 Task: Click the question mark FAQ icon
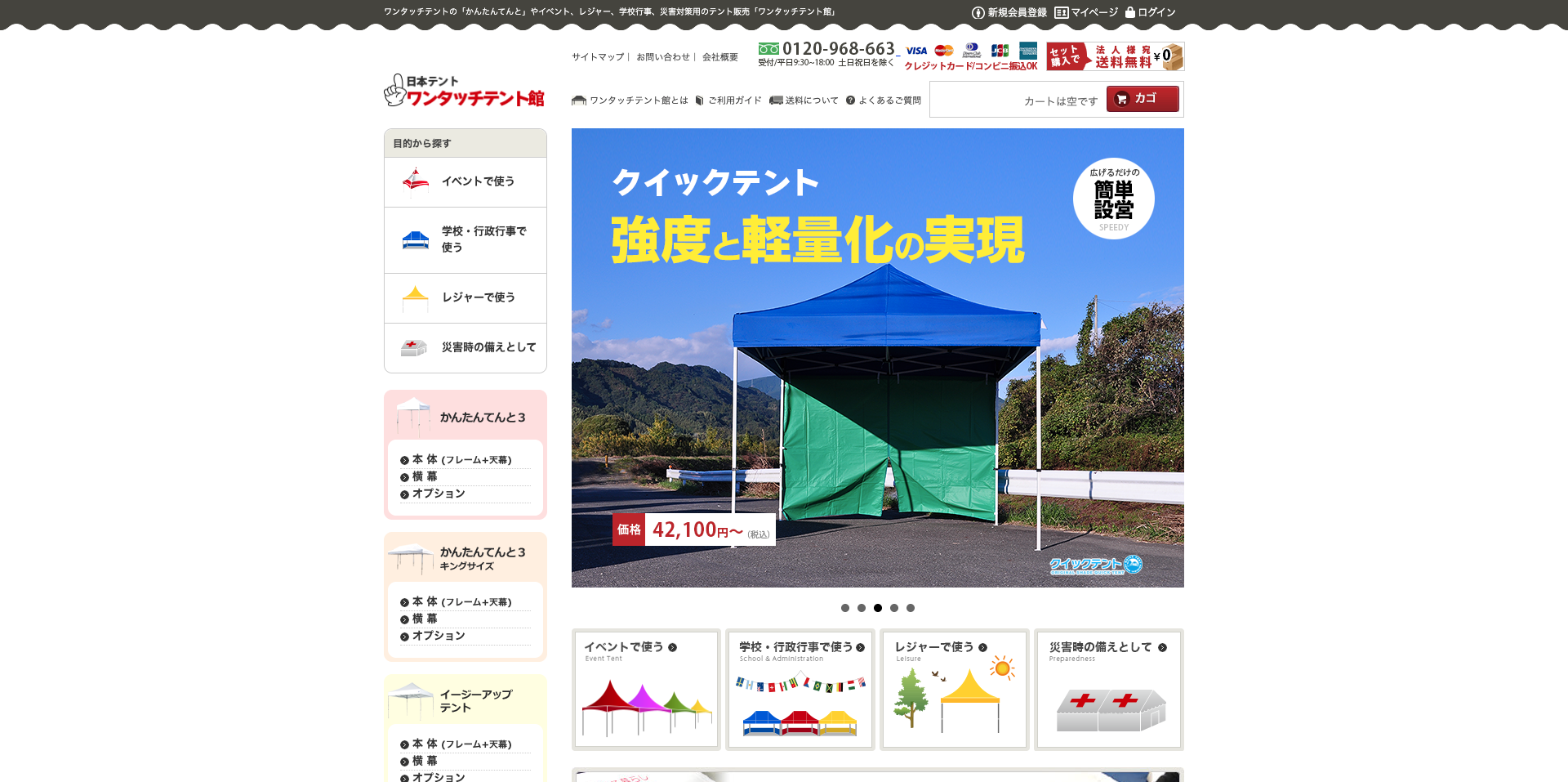850,101
